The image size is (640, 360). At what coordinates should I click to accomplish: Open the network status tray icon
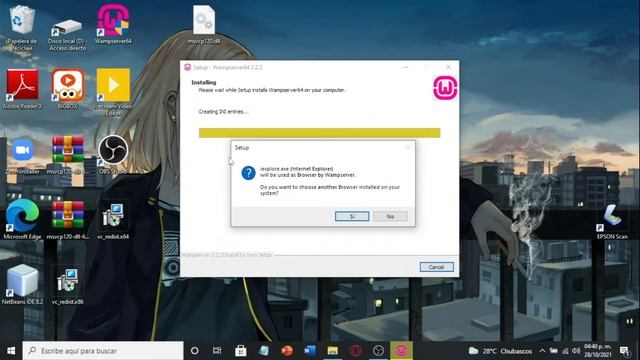pyautogui.click(x=565, y=351)
